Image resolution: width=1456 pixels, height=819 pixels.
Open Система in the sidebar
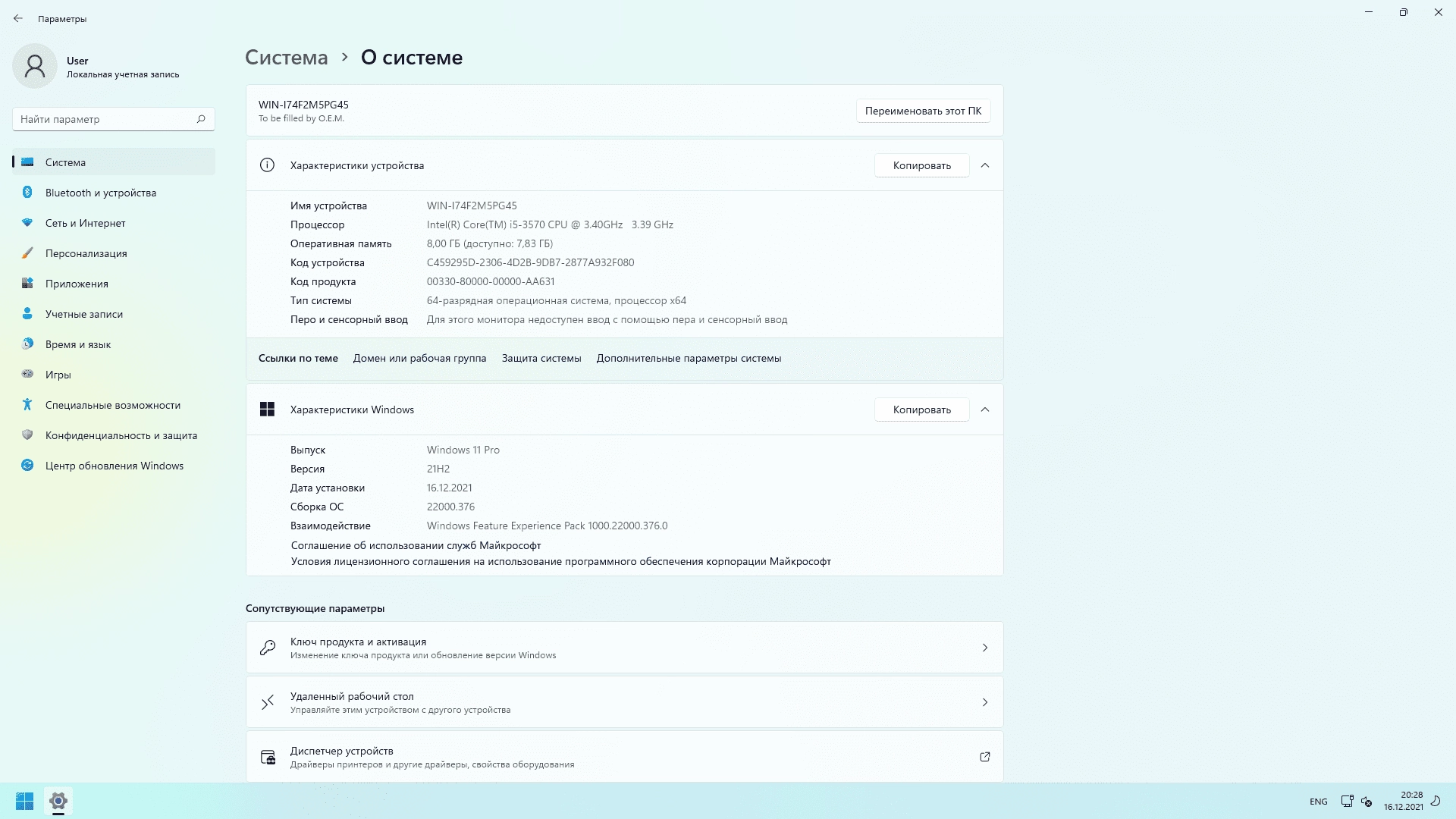pyautogui.click(x=114, y=162)
